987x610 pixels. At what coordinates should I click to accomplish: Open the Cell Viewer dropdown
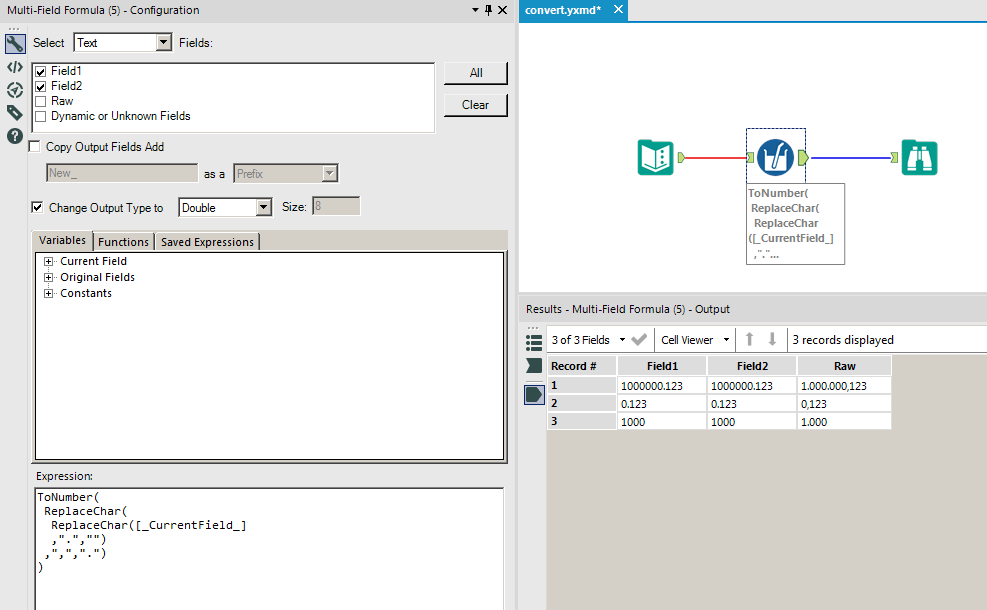coord(694,339)
